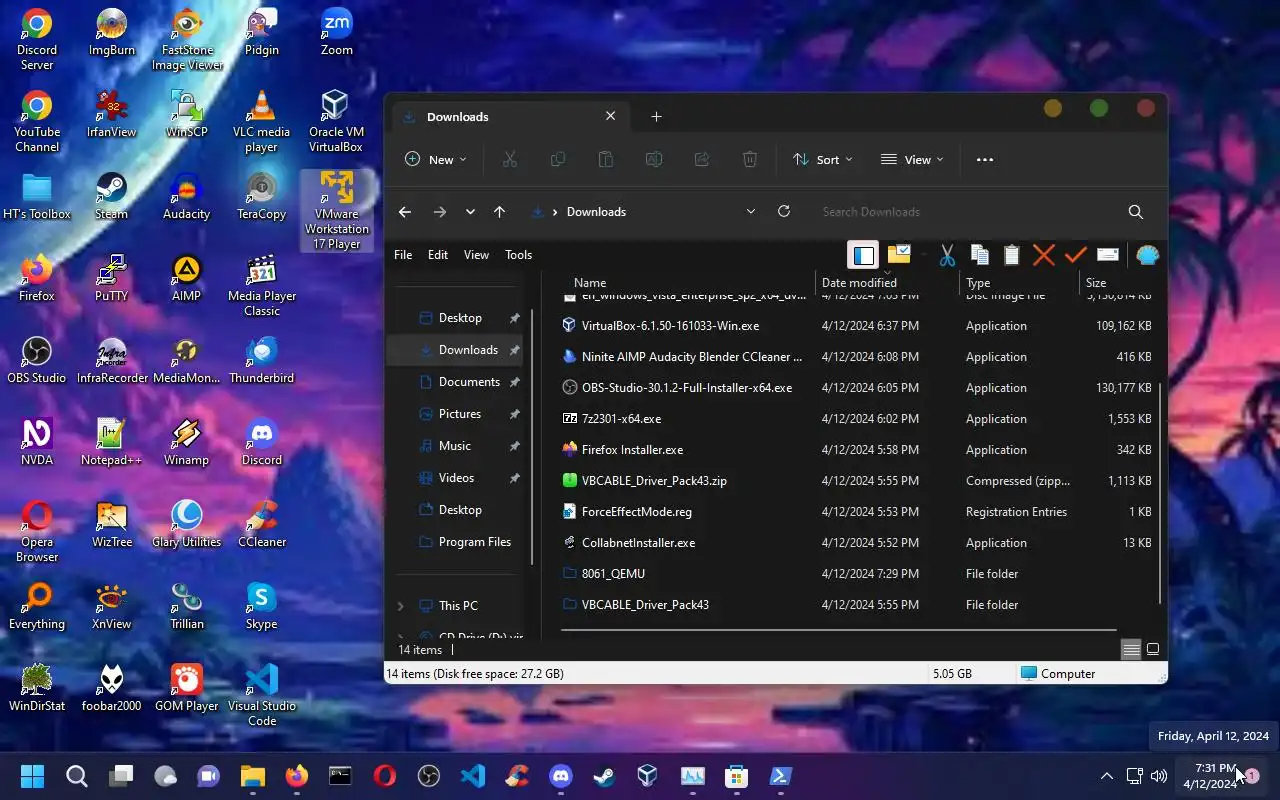Open the Audacity desktop icon
Viewport: 1280px width, 800px height.
click(186, 196)
